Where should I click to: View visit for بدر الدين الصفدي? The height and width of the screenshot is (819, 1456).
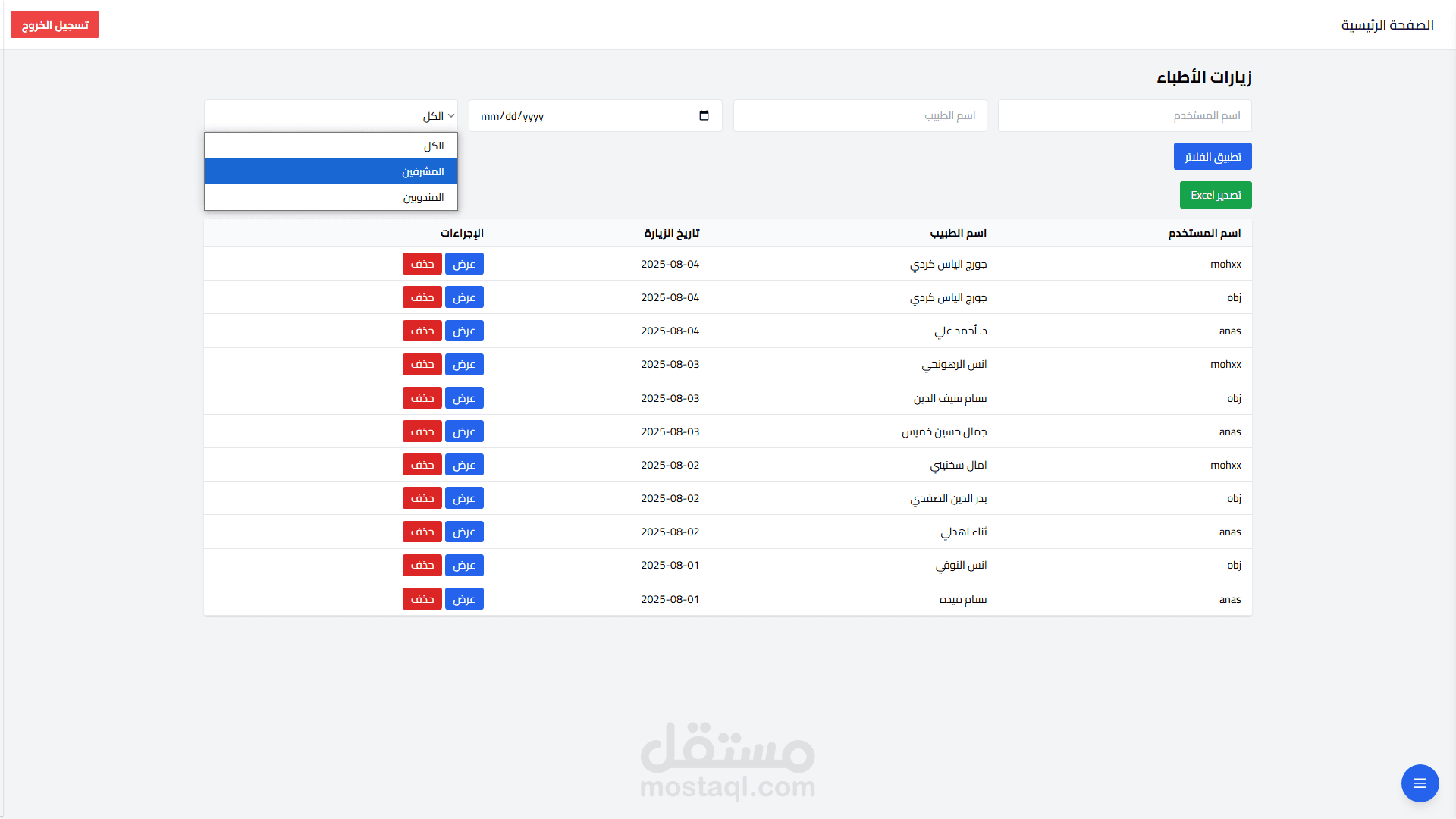coord(464,498)
